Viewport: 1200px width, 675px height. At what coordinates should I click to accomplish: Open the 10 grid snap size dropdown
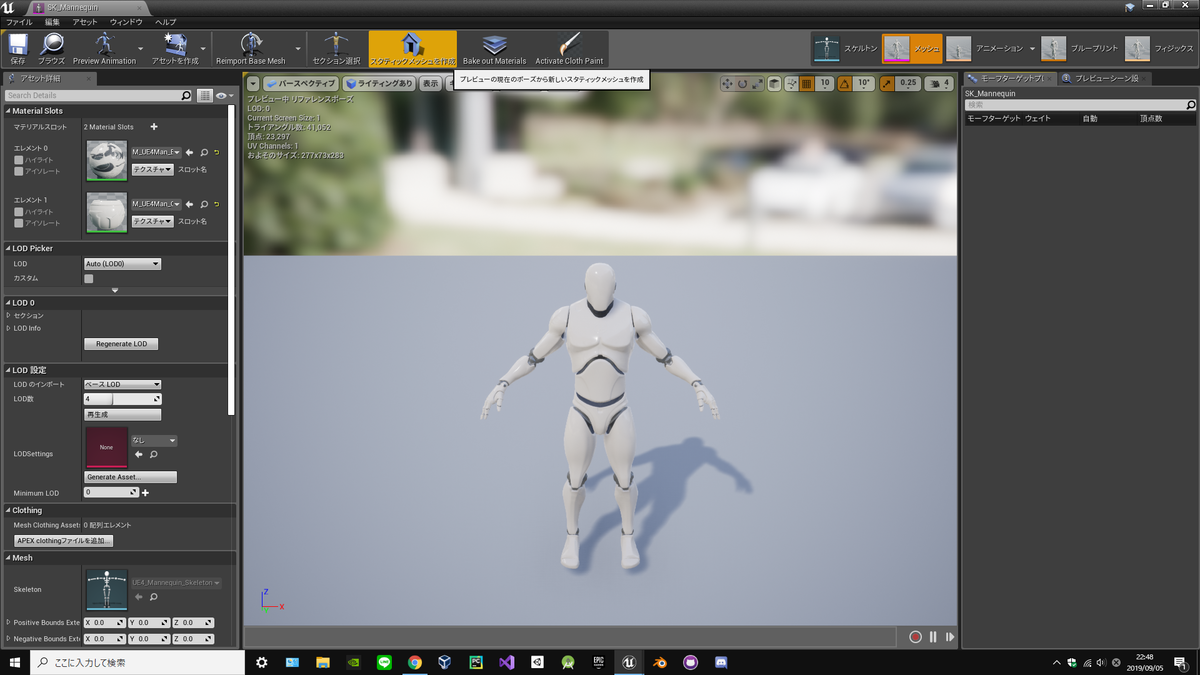(825, 84)
